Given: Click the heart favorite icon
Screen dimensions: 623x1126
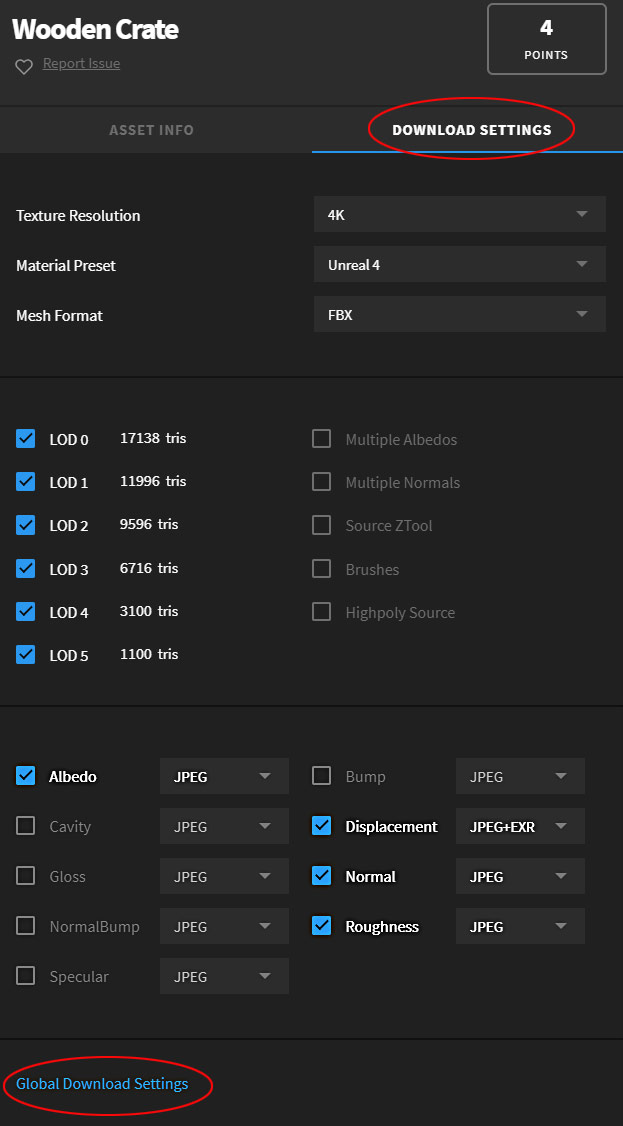Looking at the screenshot, I should click(24, 66).
